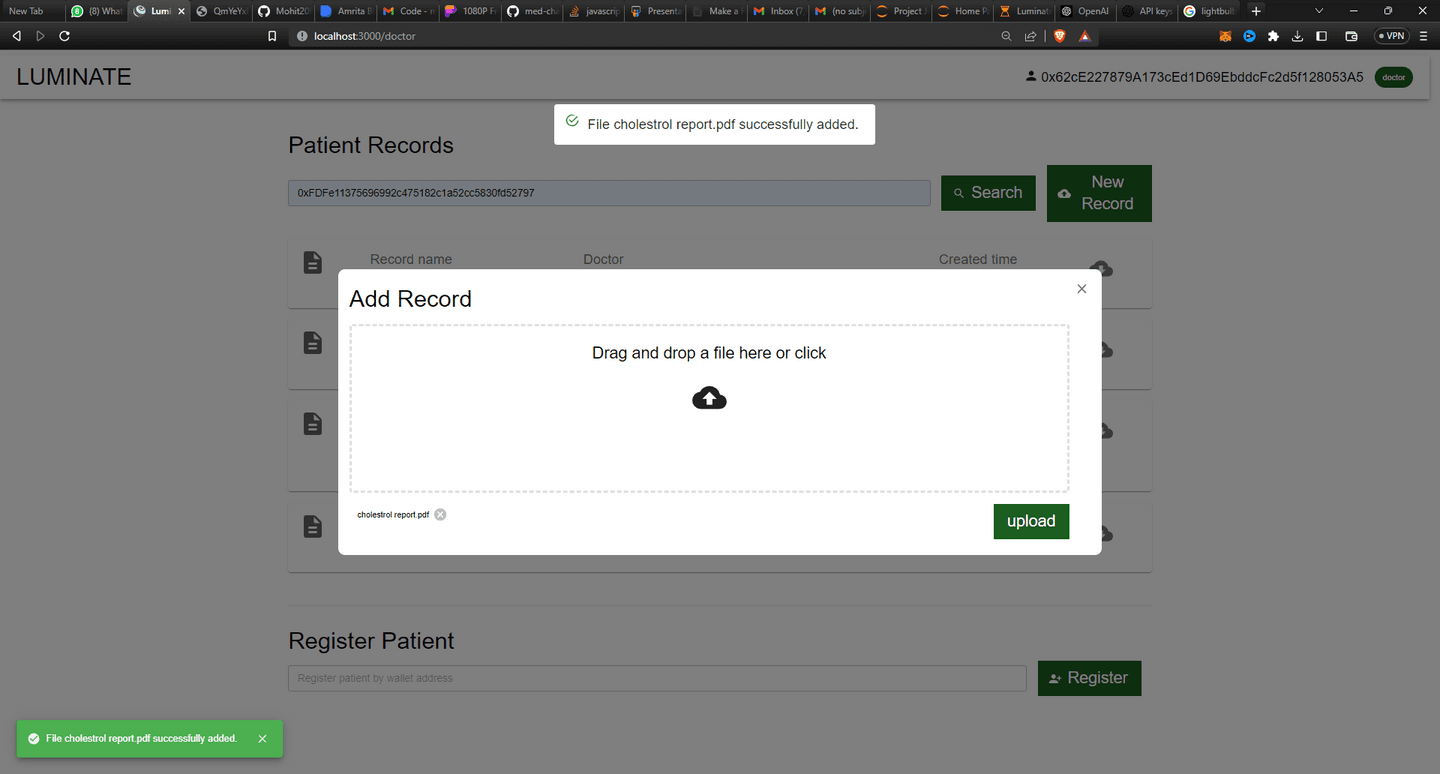Viewport: 1440px width, 774px height.
Task: Click the 'Drag and drop a file here or click' text
Action: tap(709, 353)
